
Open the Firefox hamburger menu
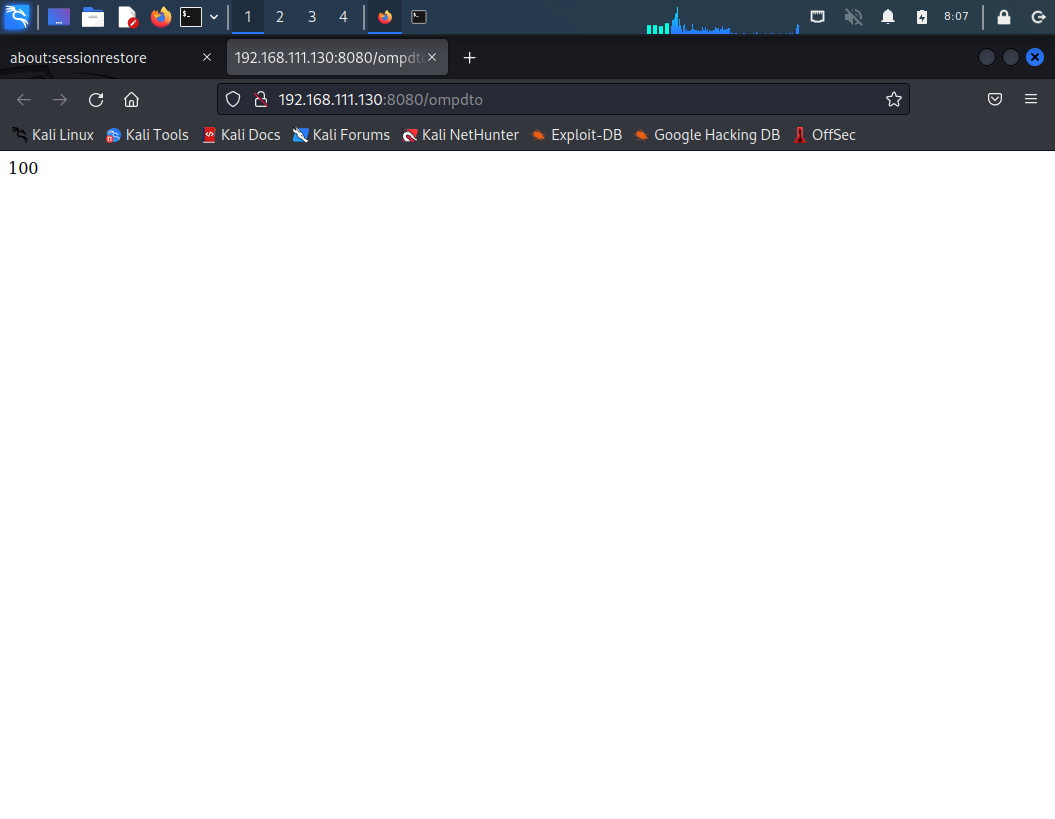pos(1031,99)
